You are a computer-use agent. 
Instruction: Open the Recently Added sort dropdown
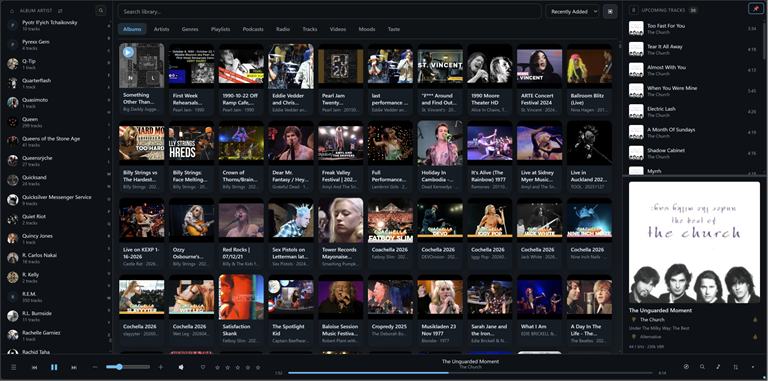click(x=572, y=11)
